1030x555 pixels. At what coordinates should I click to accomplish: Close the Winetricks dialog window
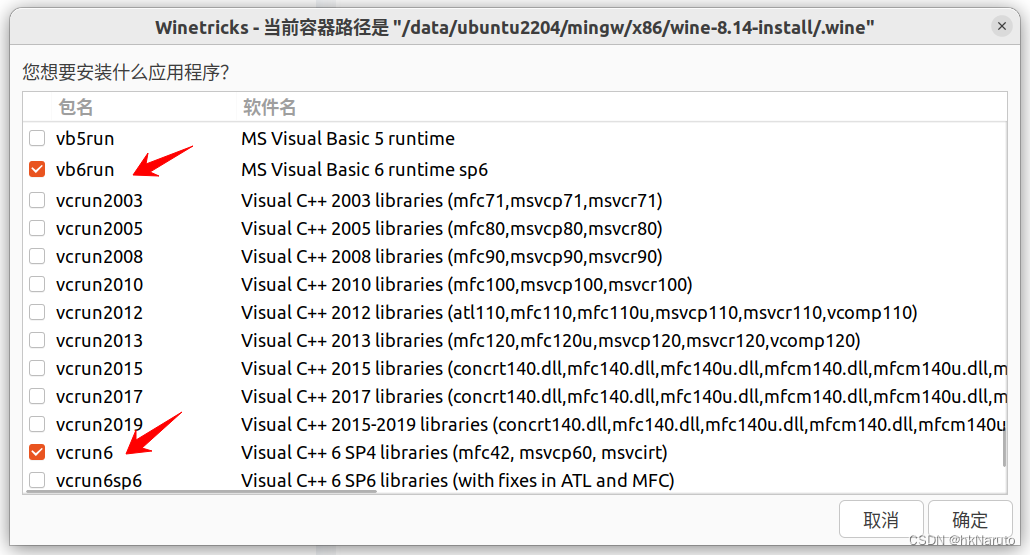(1001, 26)
